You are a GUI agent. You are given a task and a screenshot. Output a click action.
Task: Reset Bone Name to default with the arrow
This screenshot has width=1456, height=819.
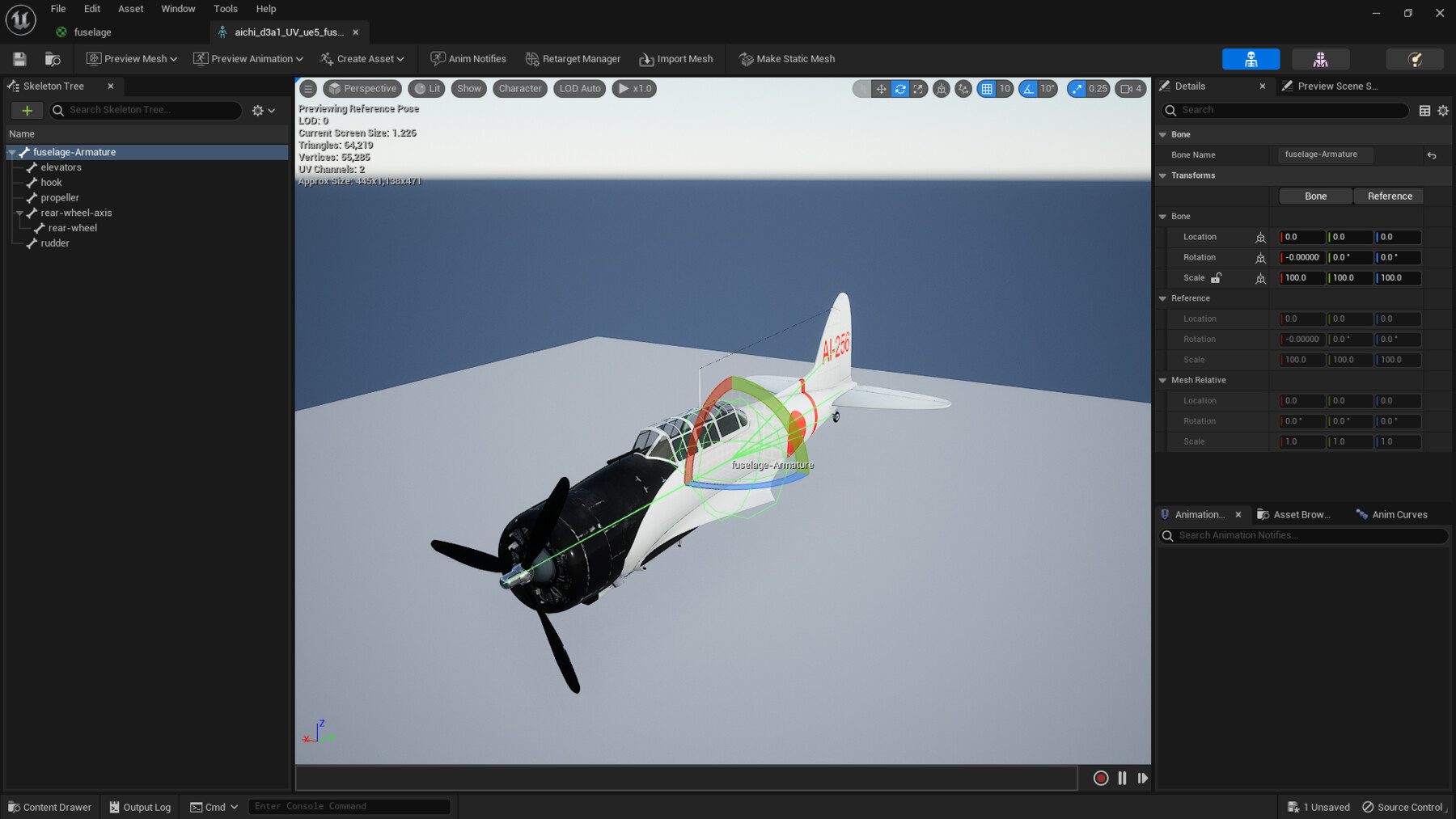[x=1432, y=155]
